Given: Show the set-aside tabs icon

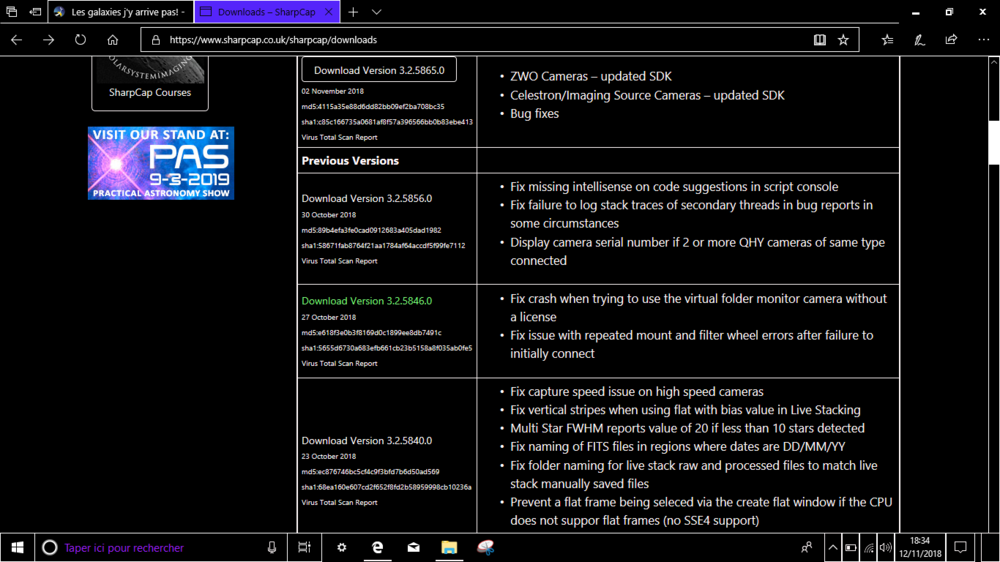Looking at the screenshot, I should click(11, 11).
